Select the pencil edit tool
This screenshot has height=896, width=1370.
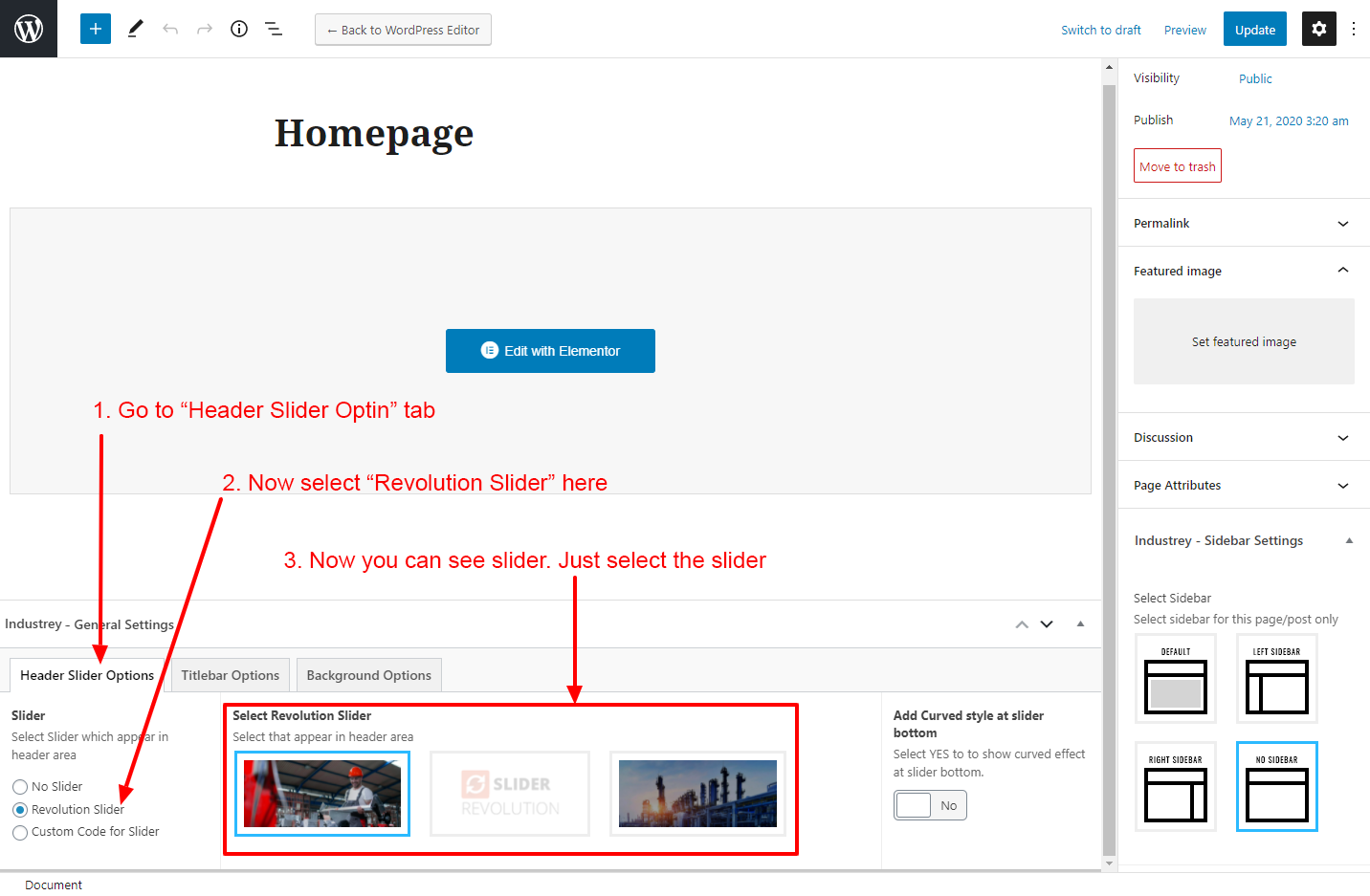pyautogui.click(x=136, y=29)
